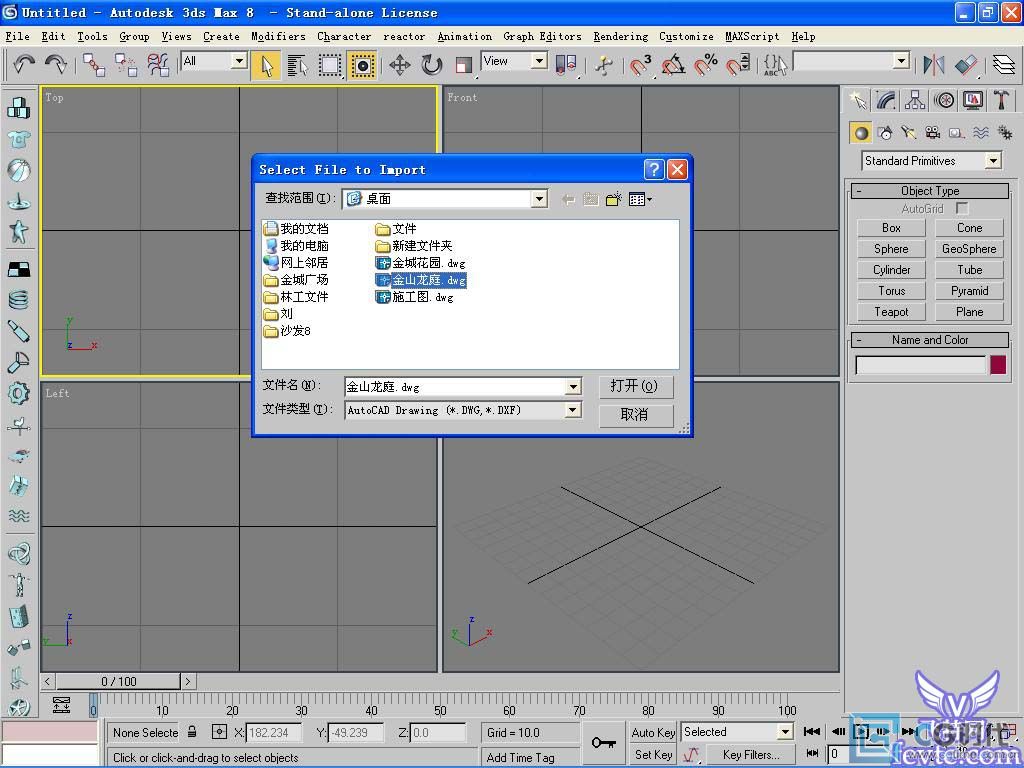
Task: Open the Rendering menu
Action: (620, 37)
